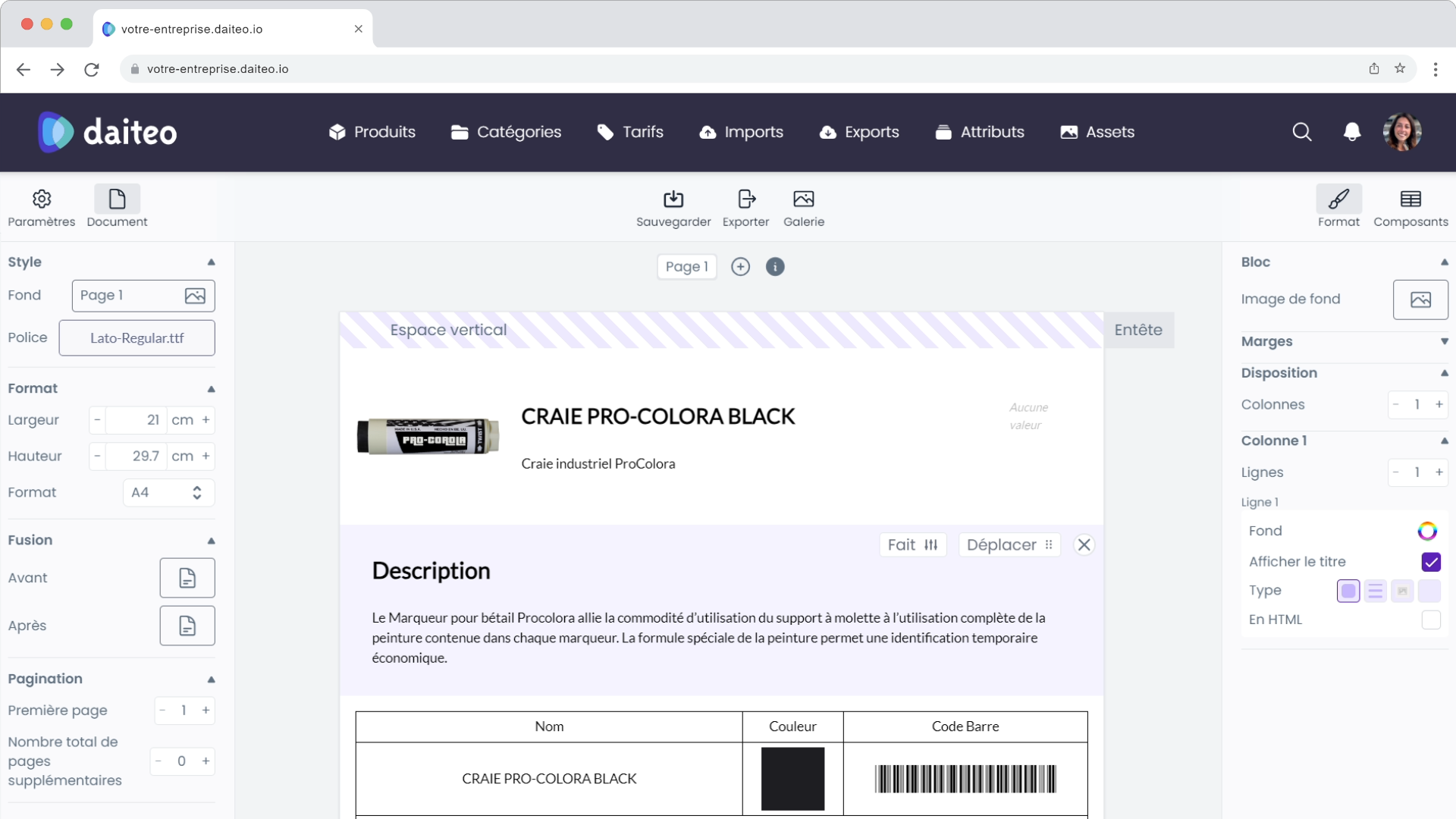This screenshot has height=819, width=1456.
Task: Open the Composants panel
Action: coord(1411,205)
